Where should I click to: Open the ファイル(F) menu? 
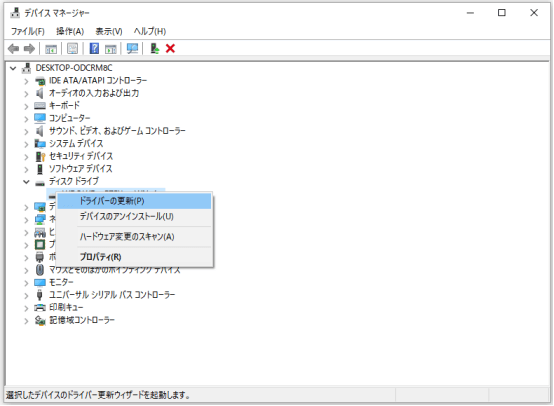(x=28, y=31)
